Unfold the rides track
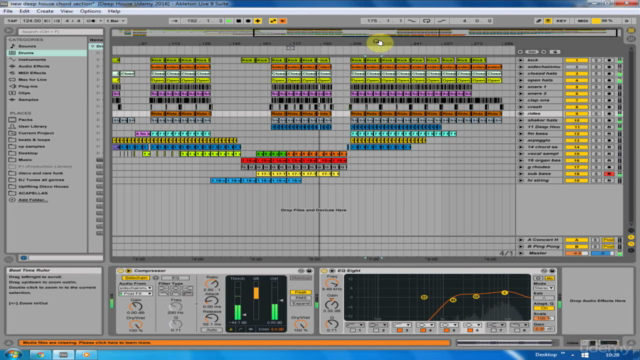This screenshot has width=640, height=360. coord(520,113)
